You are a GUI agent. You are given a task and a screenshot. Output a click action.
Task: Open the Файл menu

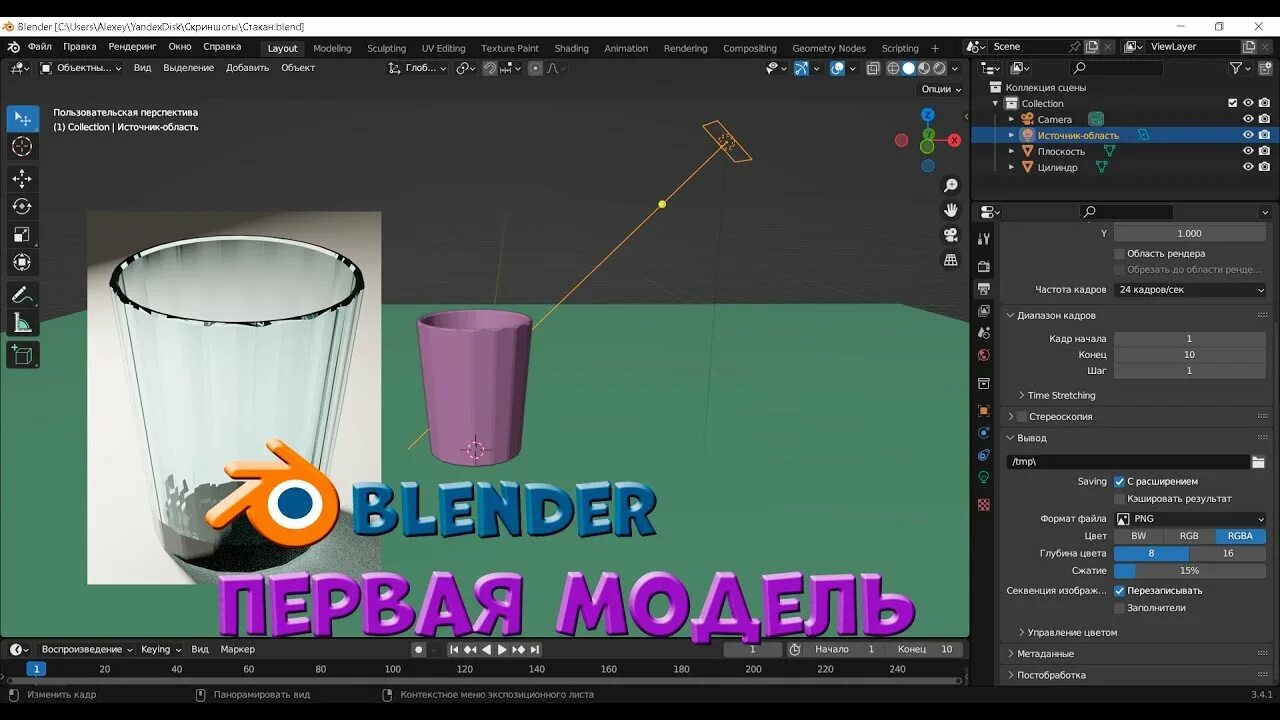tap(40, 47)
